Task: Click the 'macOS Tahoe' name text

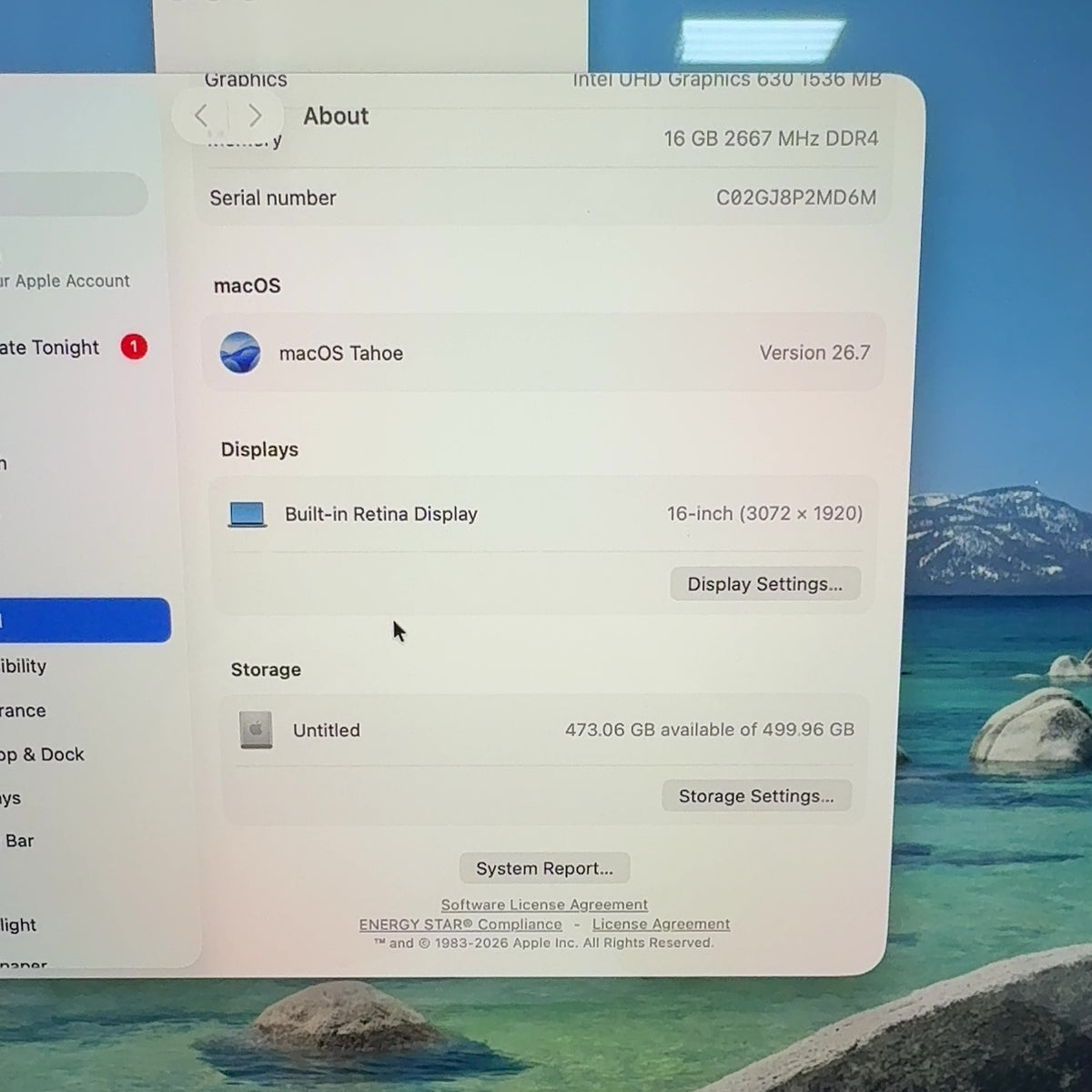Action: coord(341,353)
